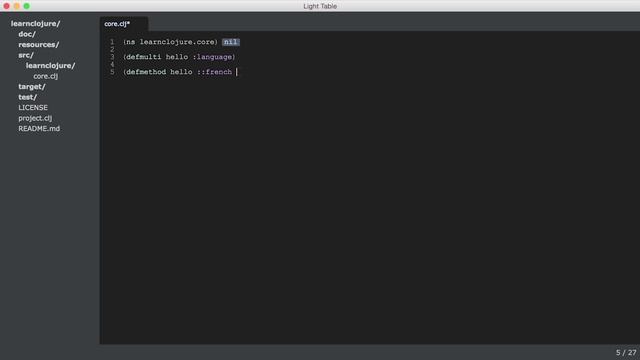Click the nil inline result on line 1
This screenshot has height=360, width=640.
click(231, 42)
